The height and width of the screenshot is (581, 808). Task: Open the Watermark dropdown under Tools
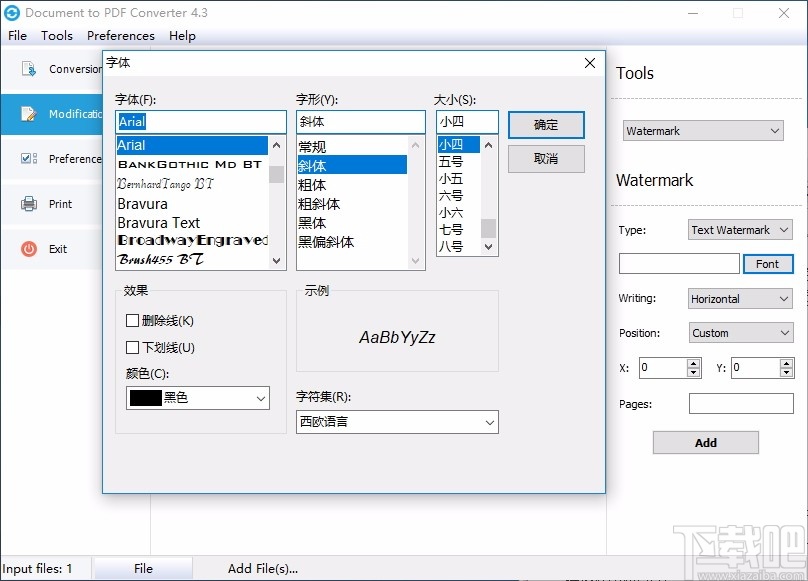[x=703, y=130]
